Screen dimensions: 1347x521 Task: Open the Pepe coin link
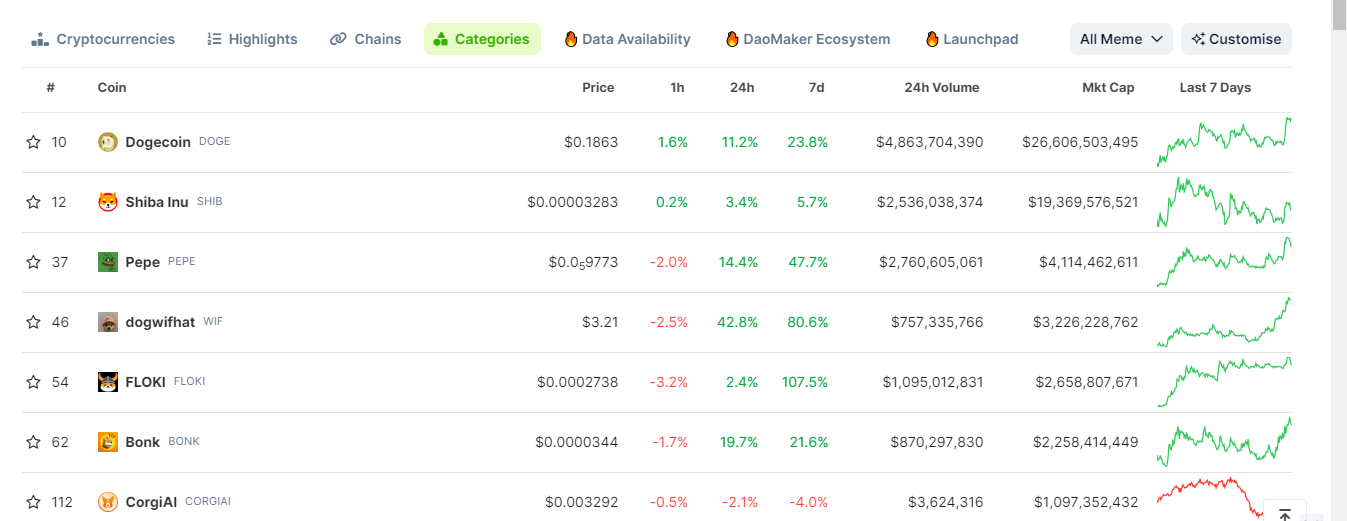click(142, 262)
